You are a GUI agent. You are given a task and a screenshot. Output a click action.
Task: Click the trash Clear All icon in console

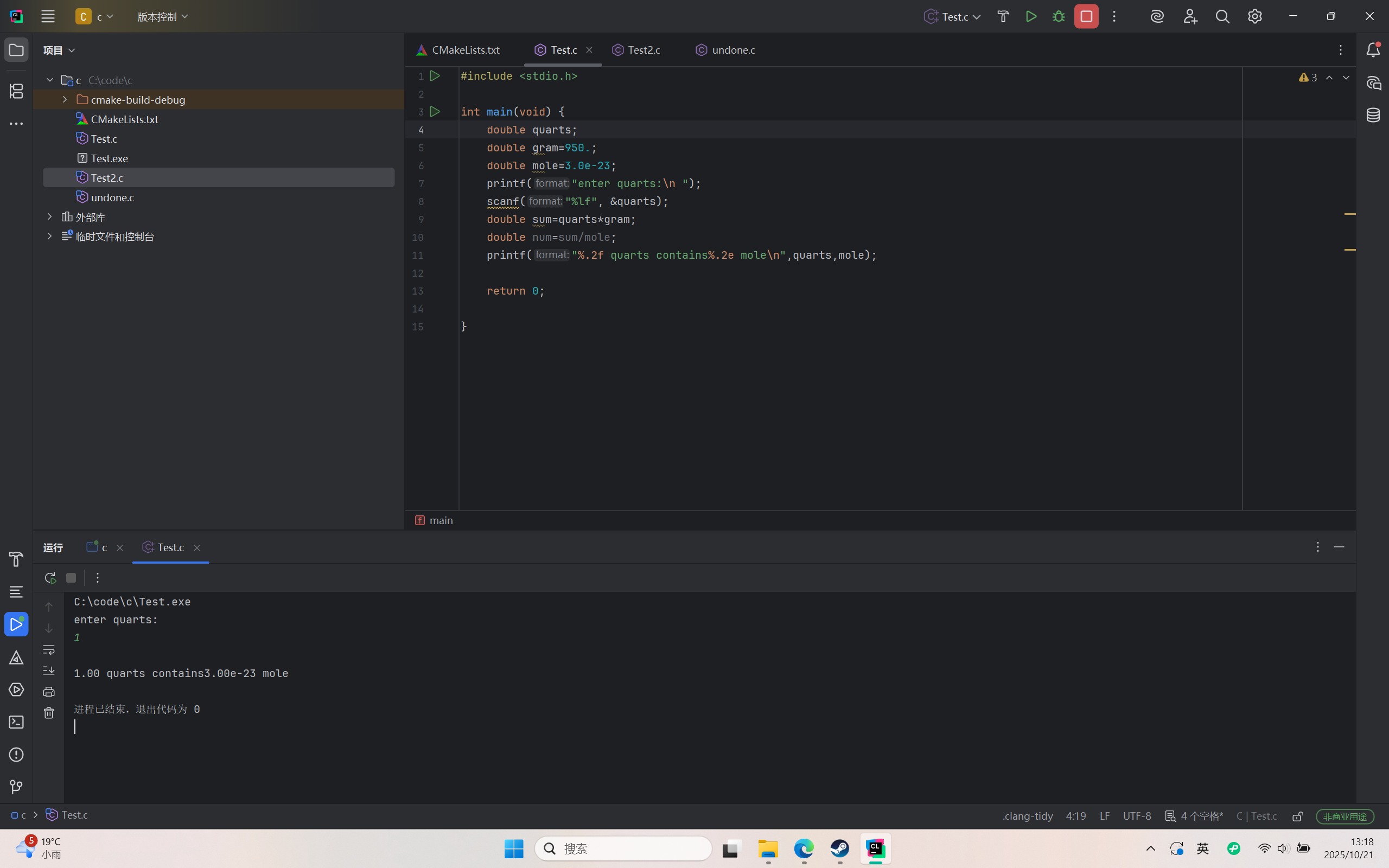(49, 713)
